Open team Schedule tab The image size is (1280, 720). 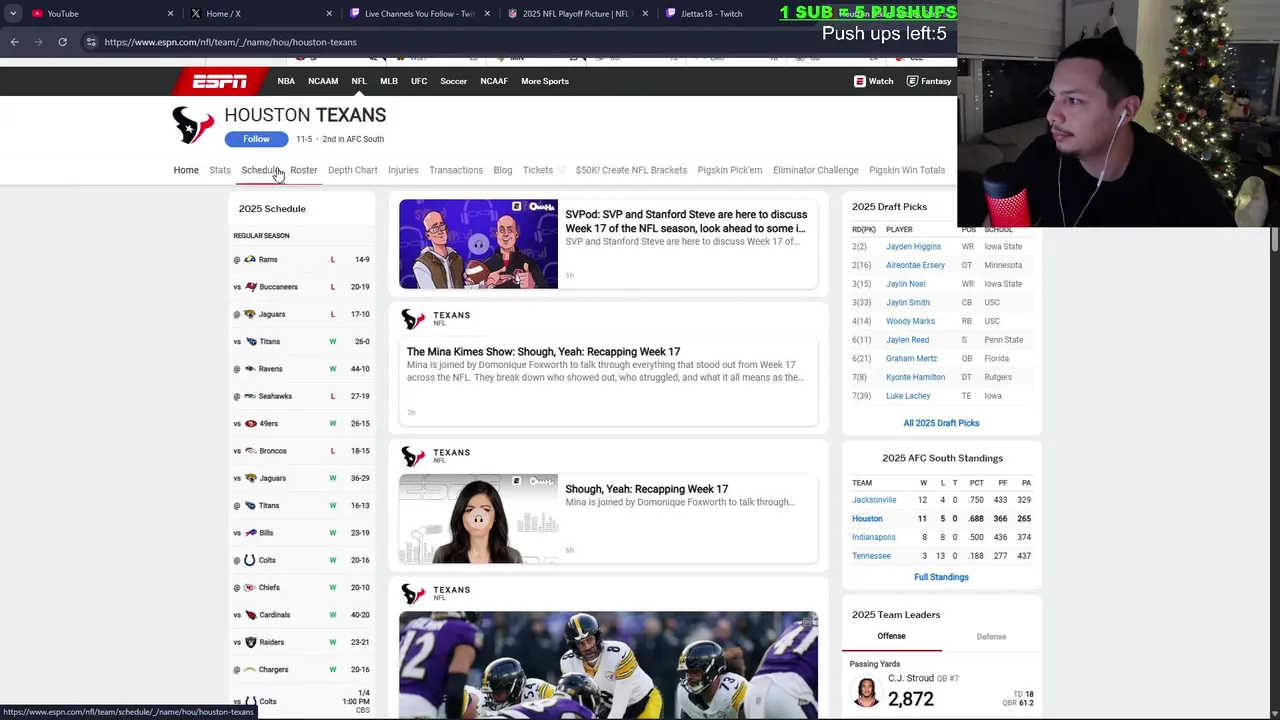point(260,170)
